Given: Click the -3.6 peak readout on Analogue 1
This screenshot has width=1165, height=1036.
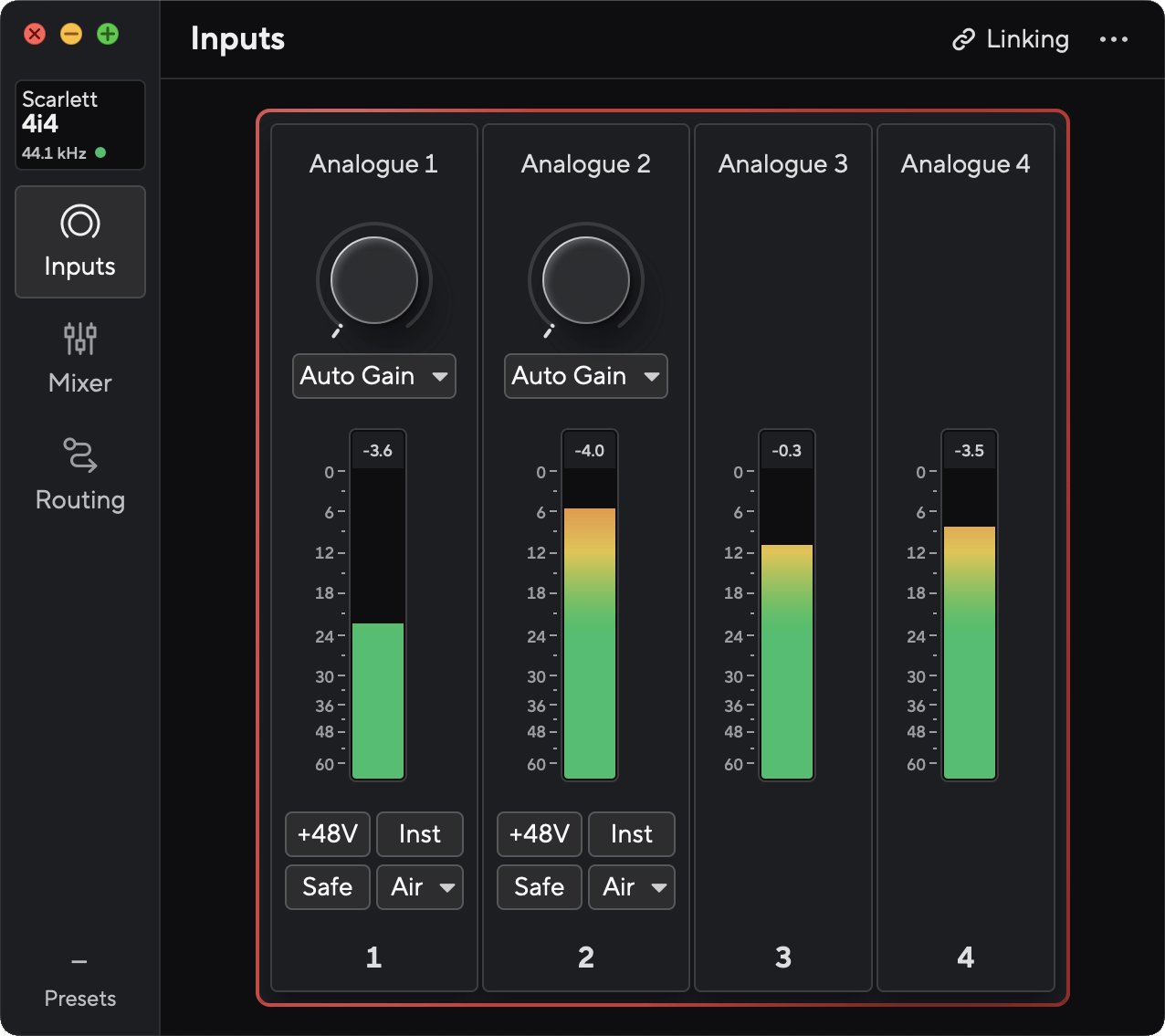Looking at the screenshot, I should [x=378, y=451].
